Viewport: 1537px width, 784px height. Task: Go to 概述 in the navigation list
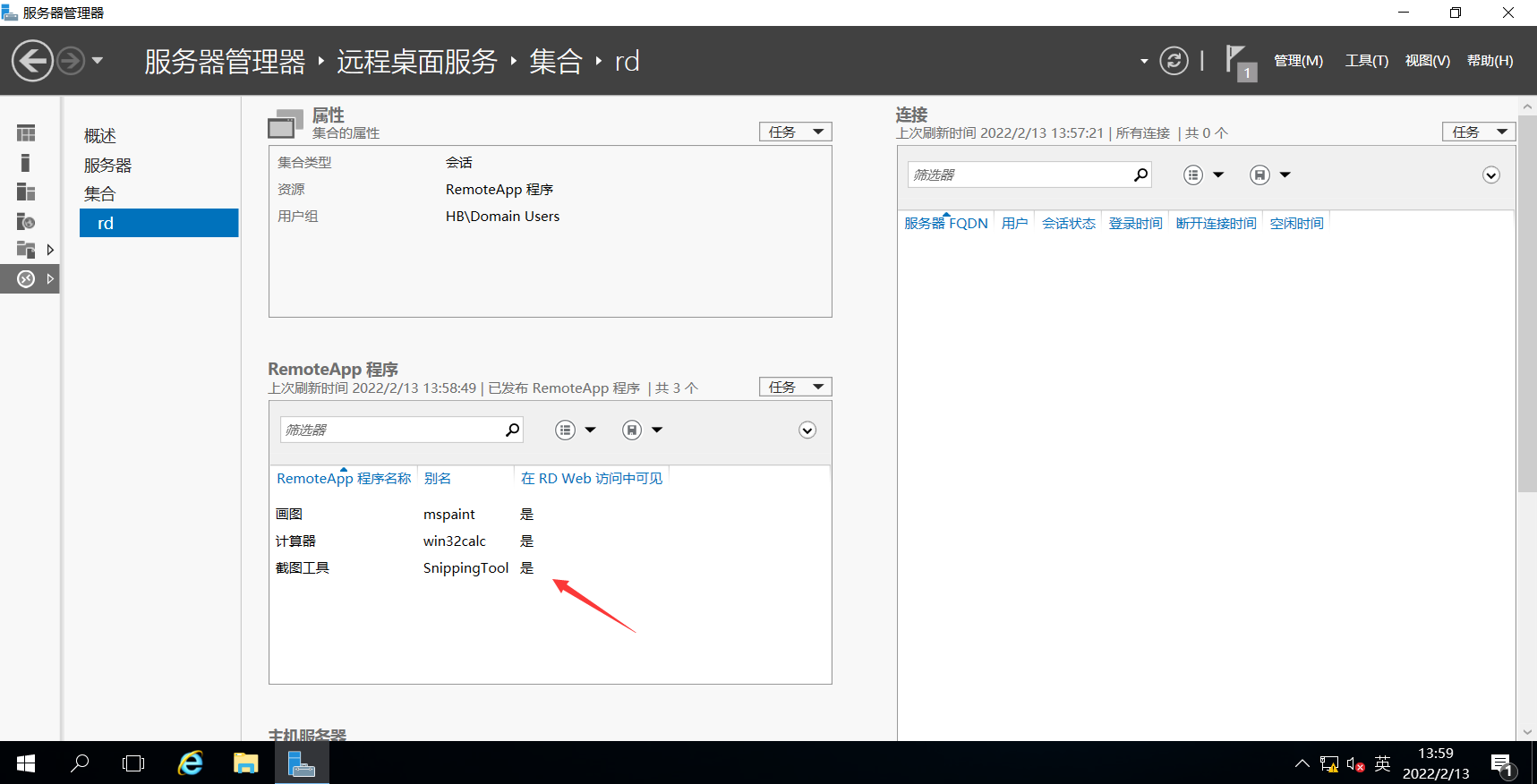(x=100, y=136)
